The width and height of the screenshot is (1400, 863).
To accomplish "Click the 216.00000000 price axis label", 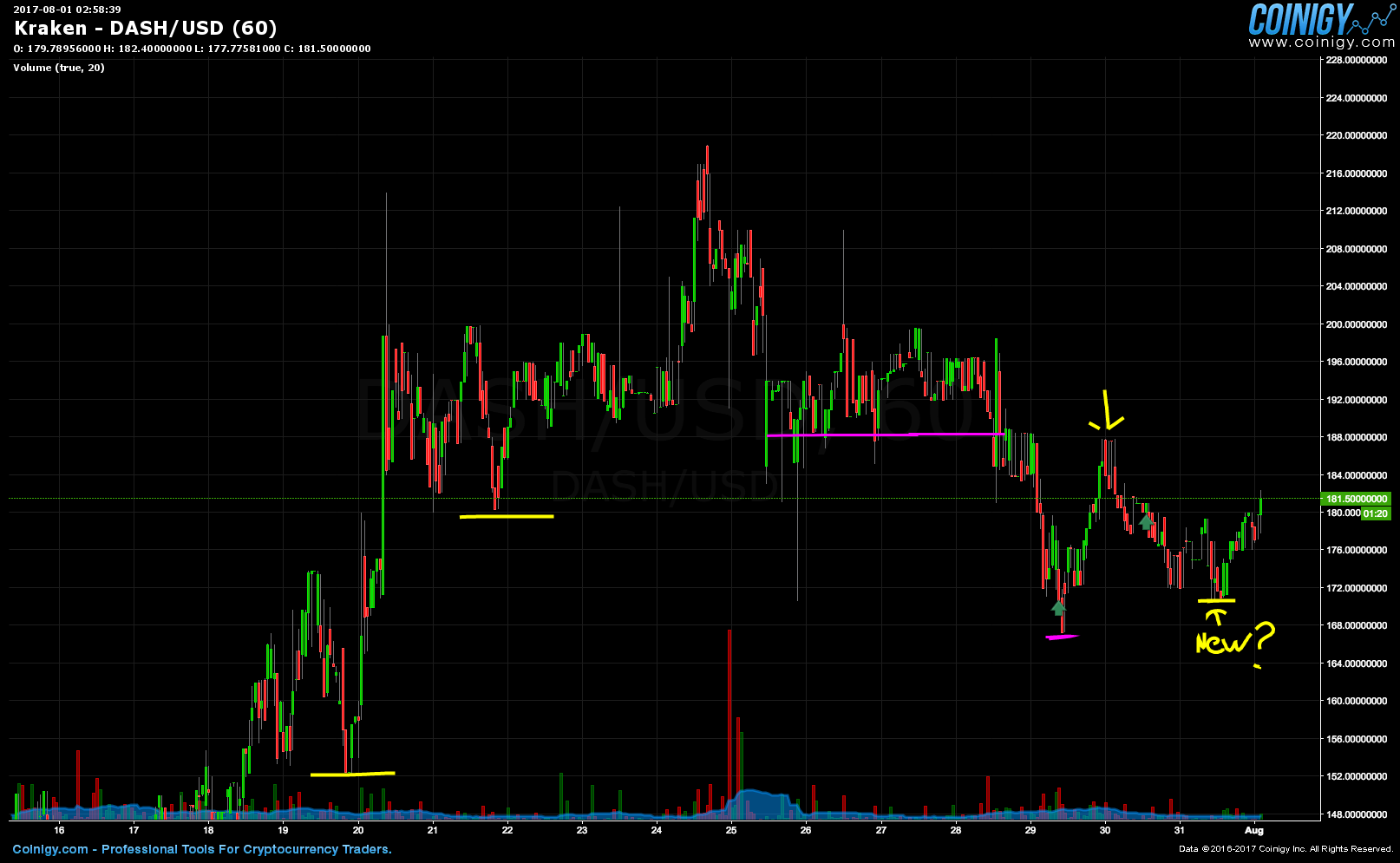I will (x=1357, y=173).
